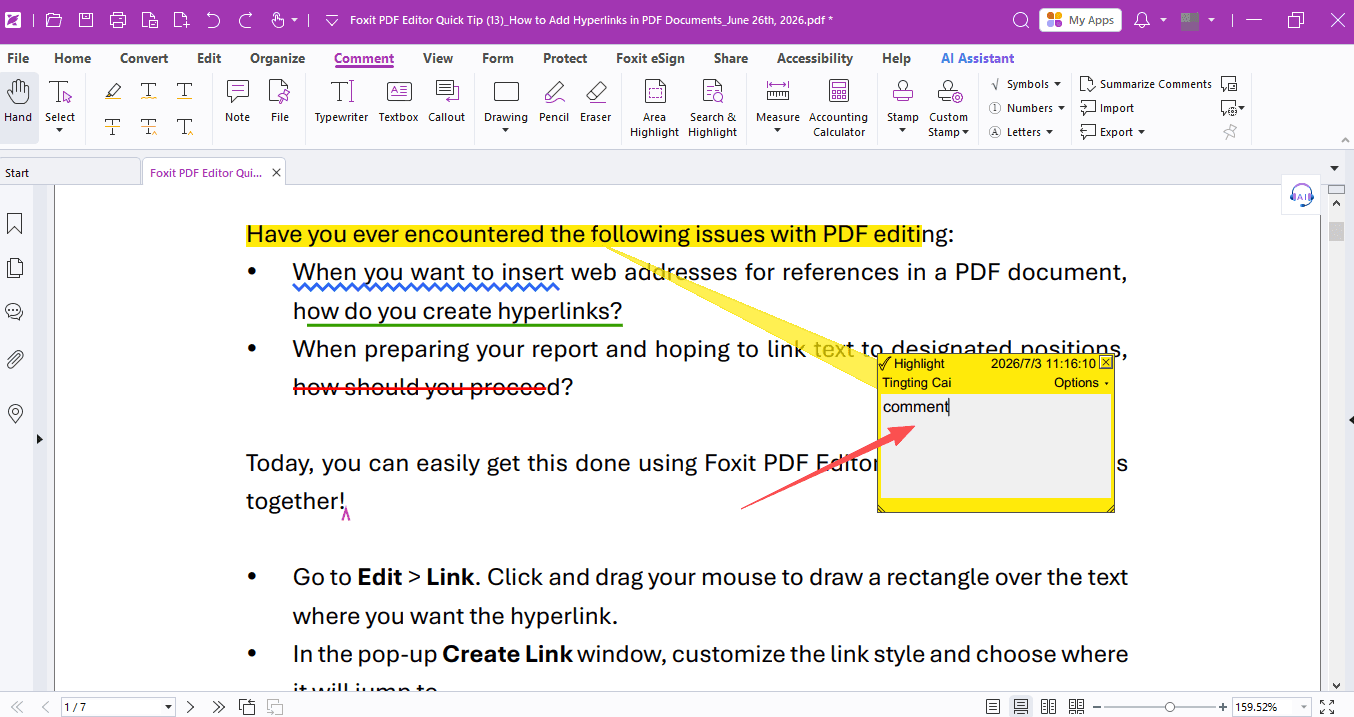
Task: Attach a File as comment
Action: click(280, 102)
